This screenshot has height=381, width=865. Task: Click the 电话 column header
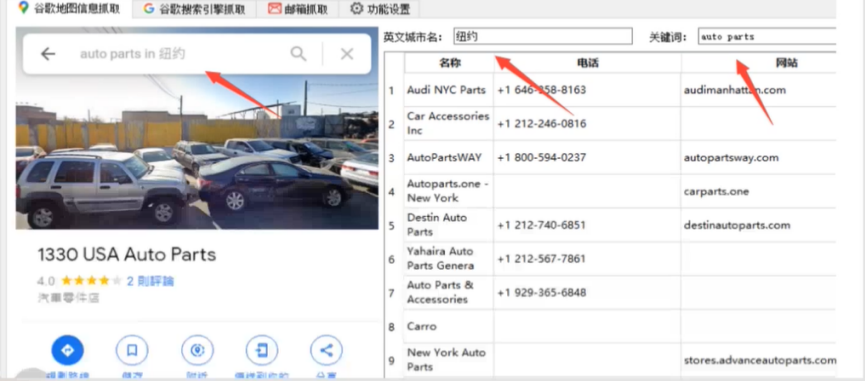click(588, 63)
